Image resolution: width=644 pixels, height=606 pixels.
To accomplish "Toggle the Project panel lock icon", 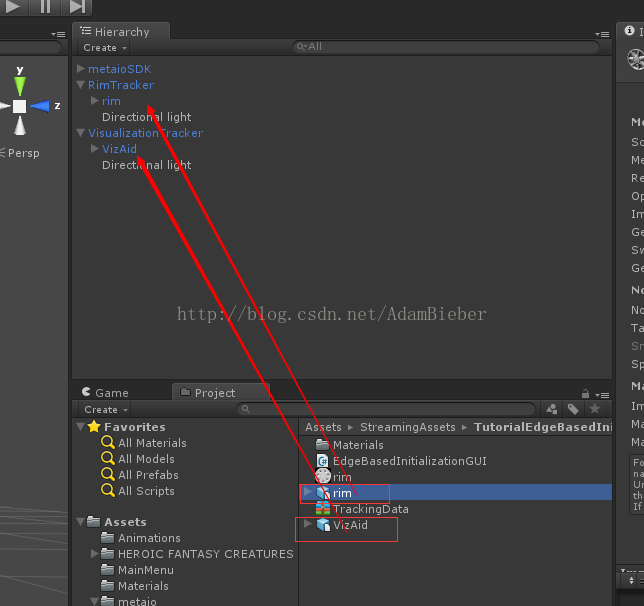I will pos(585,394).
